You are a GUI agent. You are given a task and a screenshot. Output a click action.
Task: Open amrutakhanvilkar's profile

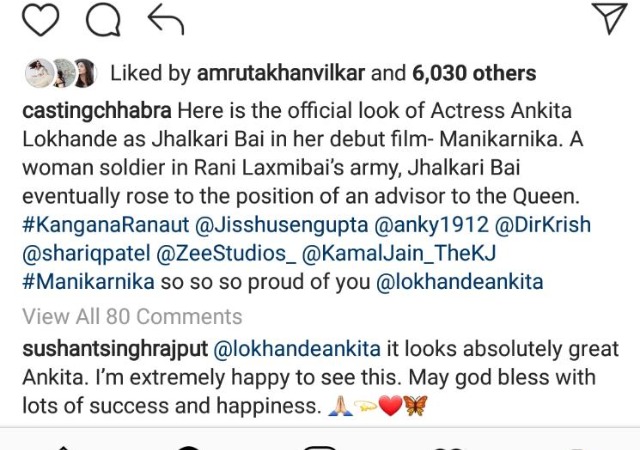pos(281,74)
